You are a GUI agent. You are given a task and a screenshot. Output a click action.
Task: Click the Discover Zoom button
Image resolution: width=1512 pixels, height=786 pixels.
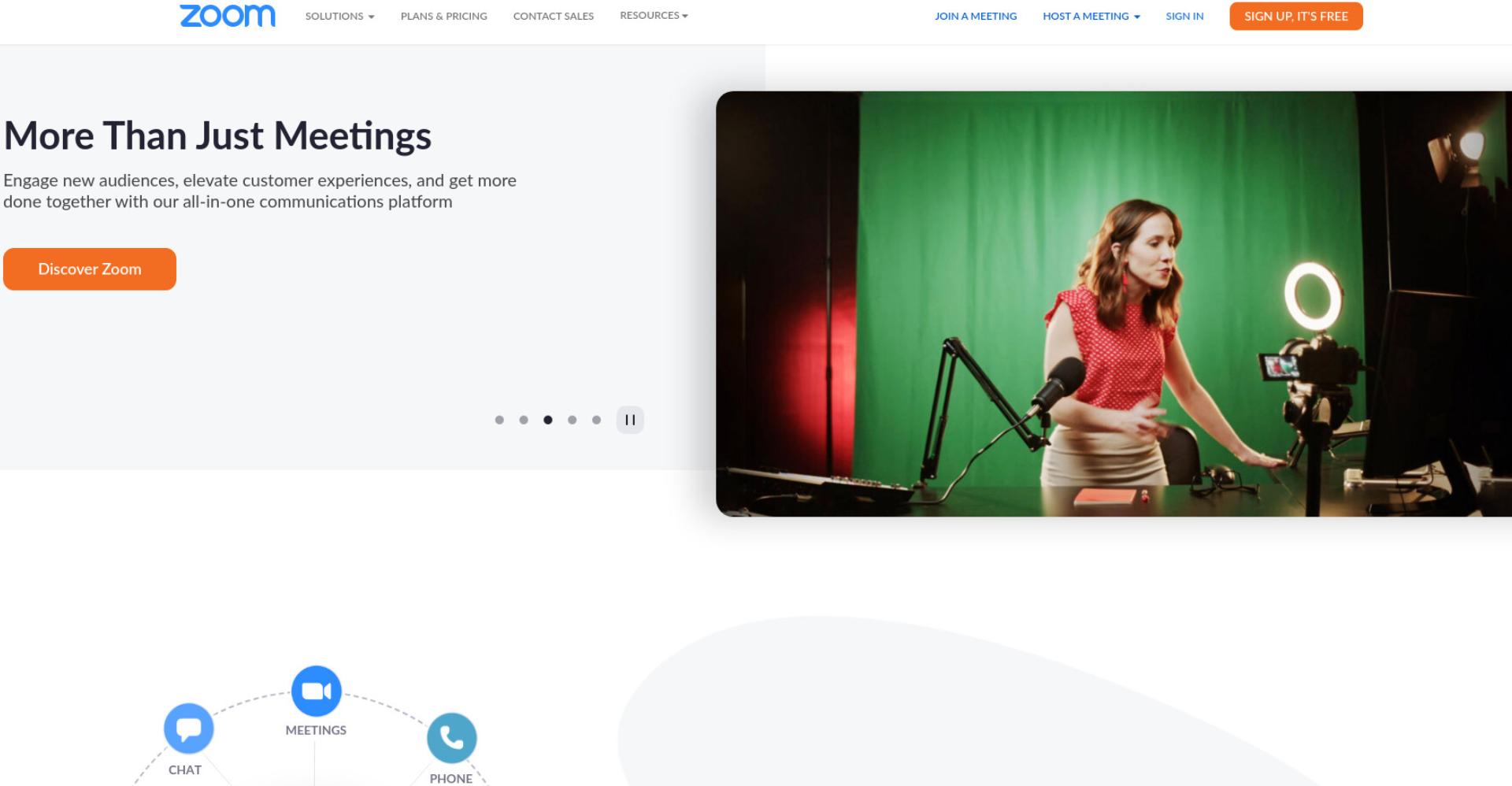click(90, 269)
